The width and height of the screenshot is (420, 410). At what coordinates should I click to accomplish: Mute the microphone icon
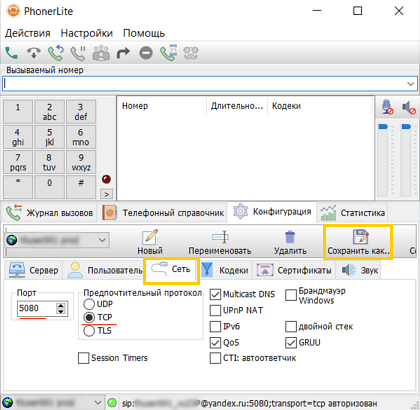click(x=387, y=107)
